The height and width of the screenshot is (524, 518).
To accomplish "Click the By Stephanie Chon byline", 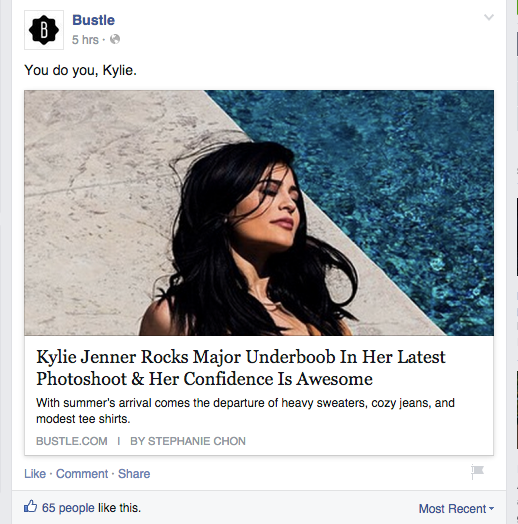I will (x=188, y=441).
